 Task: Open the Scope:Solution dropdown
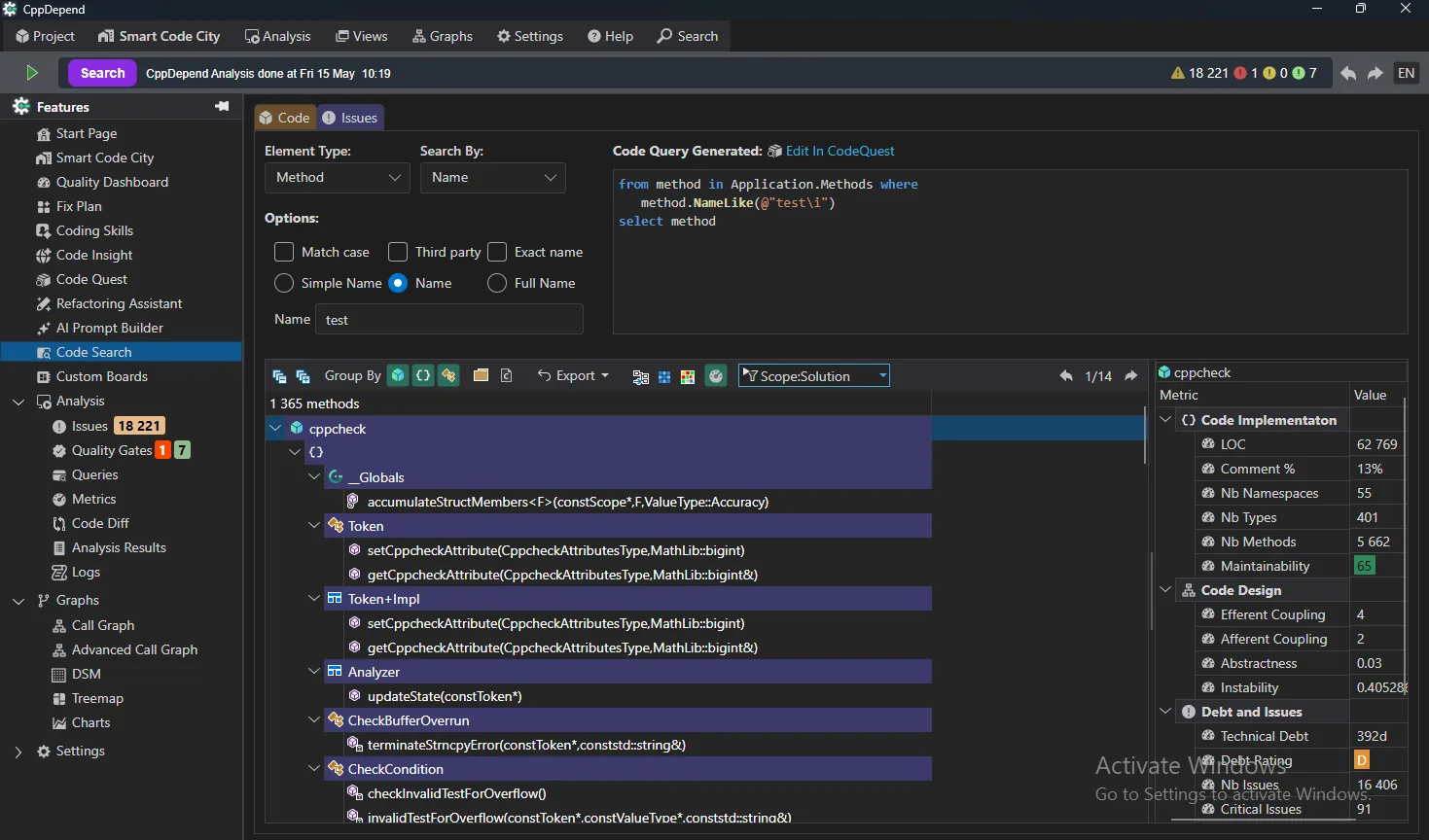(x=814, y=375)
